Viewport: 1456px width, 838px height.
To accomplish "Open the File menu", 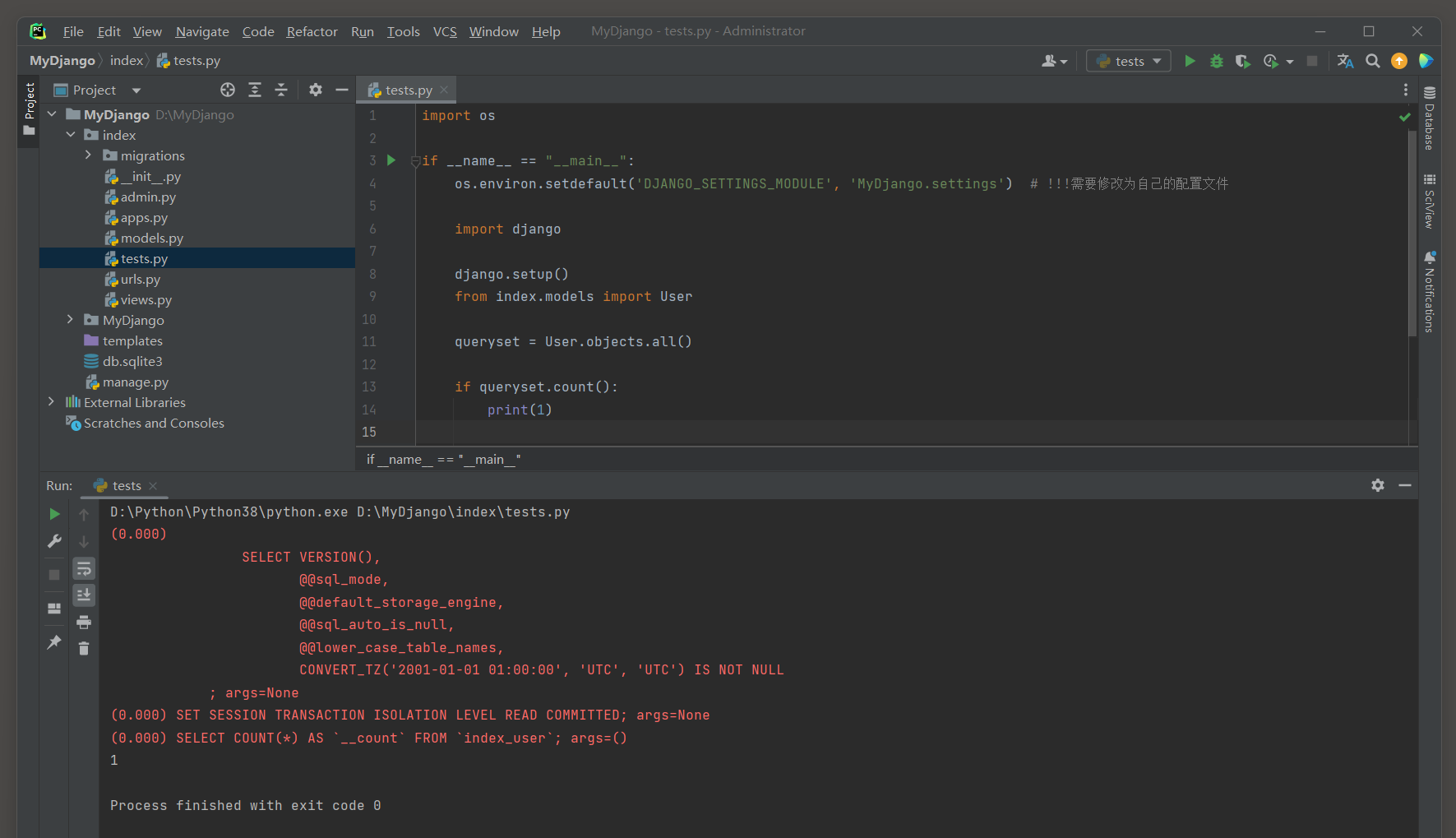I will 73,31.
